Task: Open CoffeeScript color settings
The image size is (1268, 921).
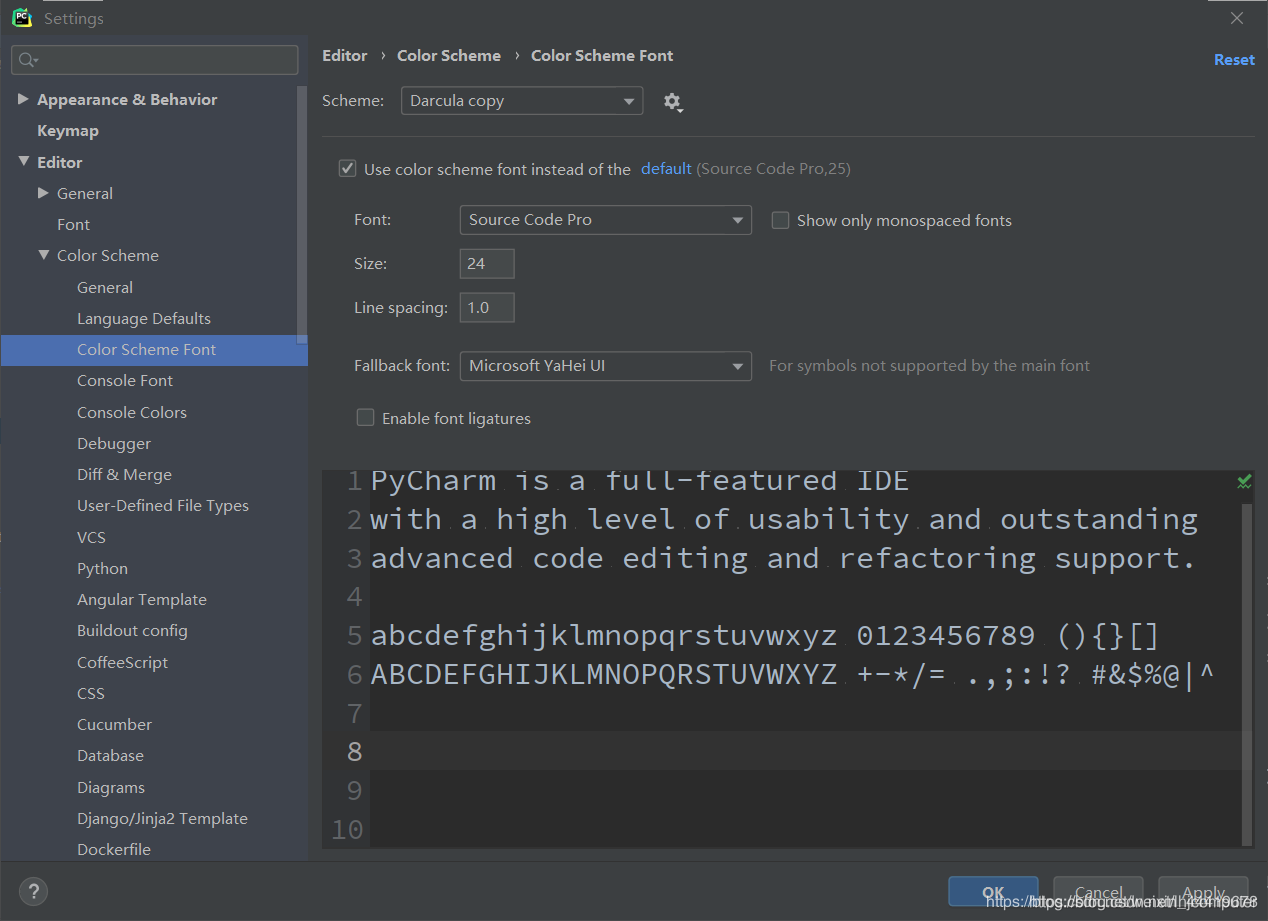Action: [122, 663]
